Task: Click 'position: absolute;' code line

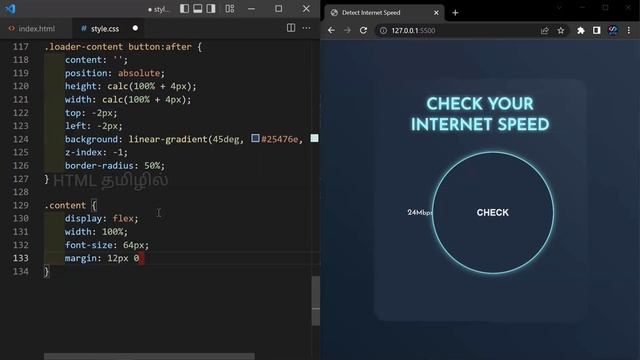Action: (115, 73)
